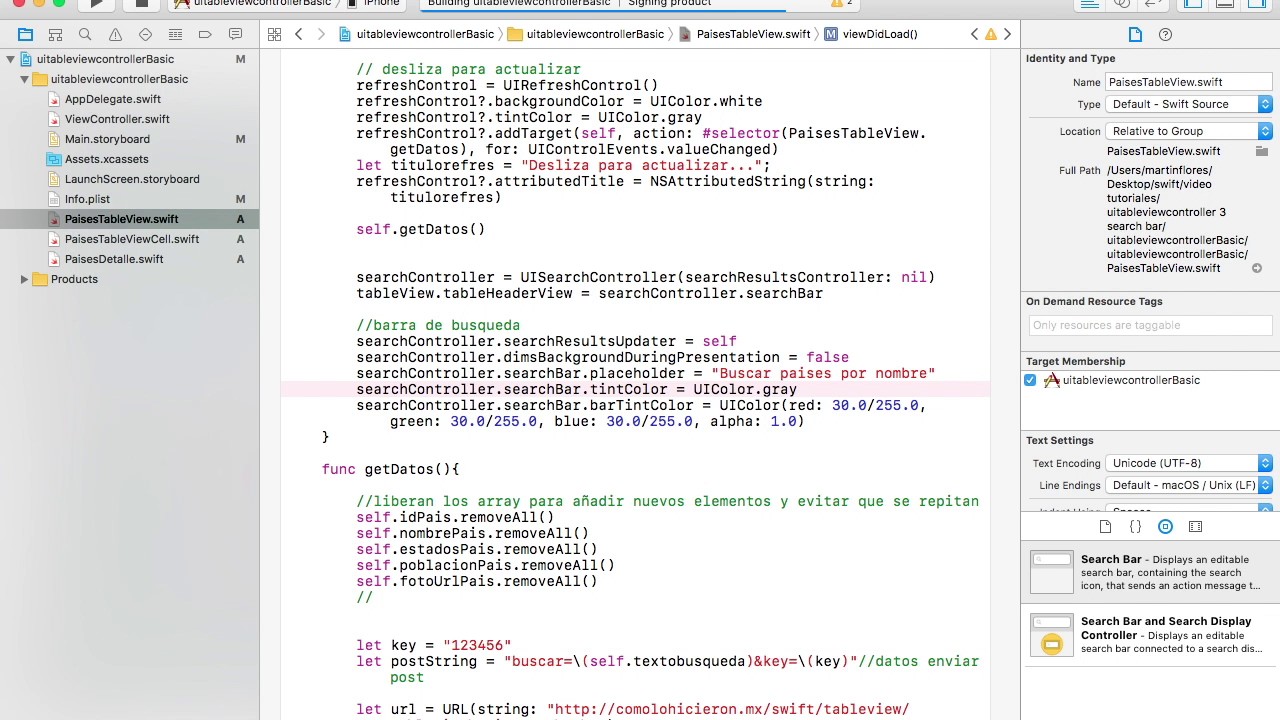
Task: Collapse the uitableviewcontrollerBasic group folder
Action: (24, 79)
